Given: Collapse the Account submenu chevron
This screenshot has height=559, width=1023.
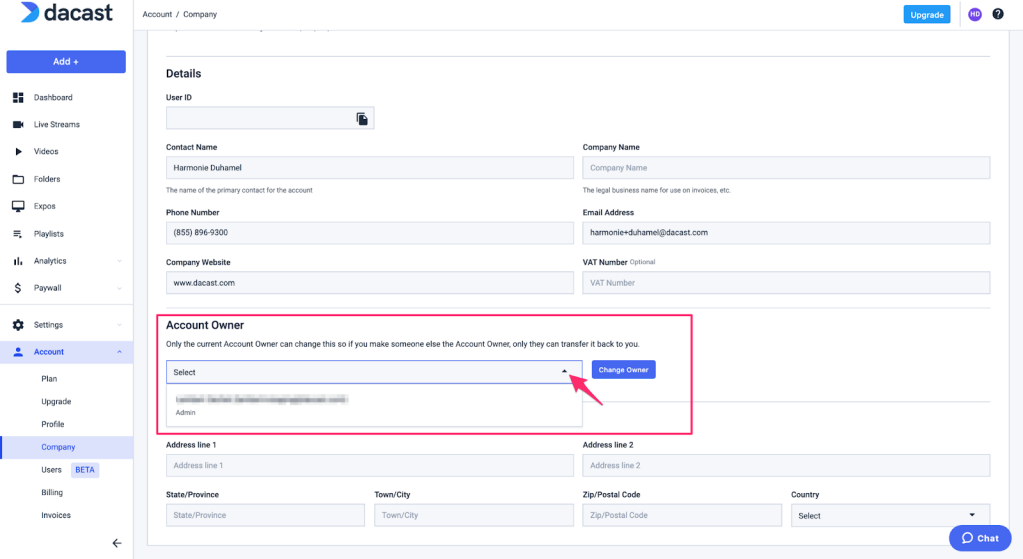Looking at the screenshot, I should pyautogui.click(x=119, y=352).
